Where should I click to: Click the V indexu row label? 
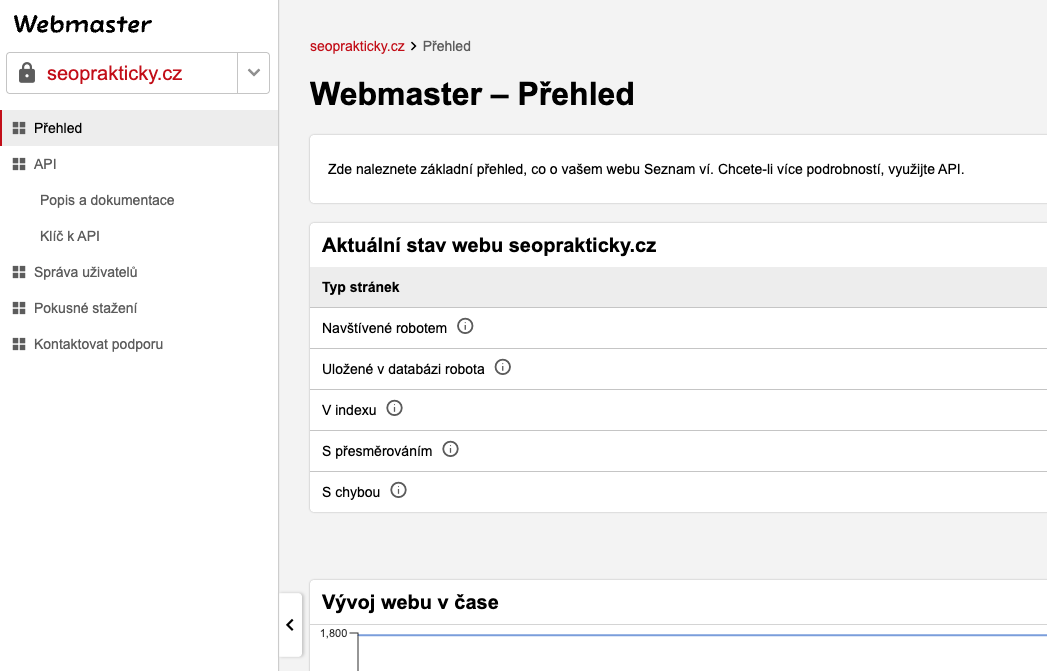pos(349,410)
